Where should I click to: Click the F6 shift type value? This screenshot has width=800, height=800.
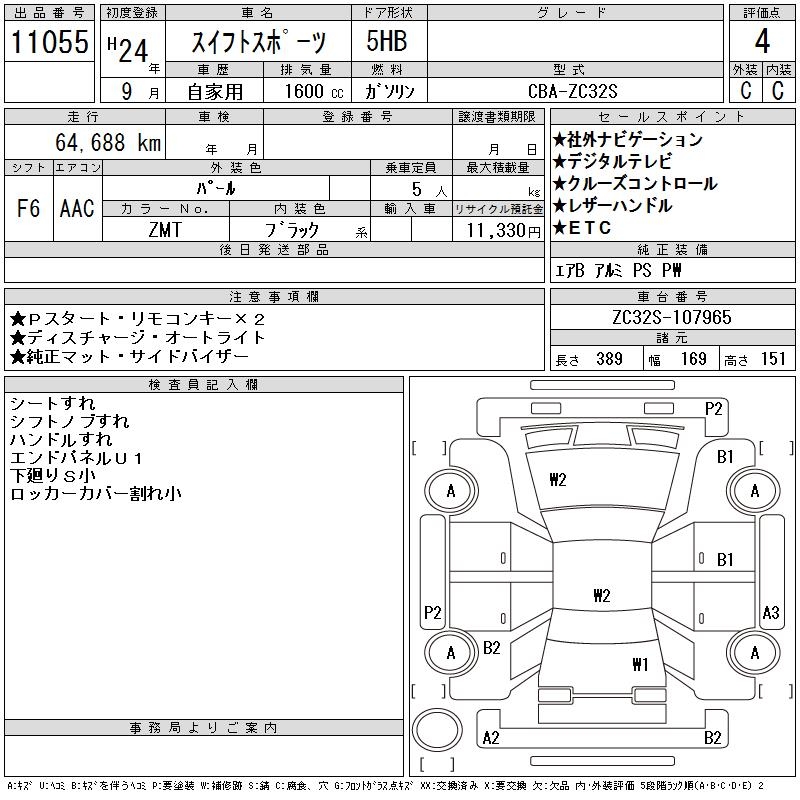(x=29, y=208)
